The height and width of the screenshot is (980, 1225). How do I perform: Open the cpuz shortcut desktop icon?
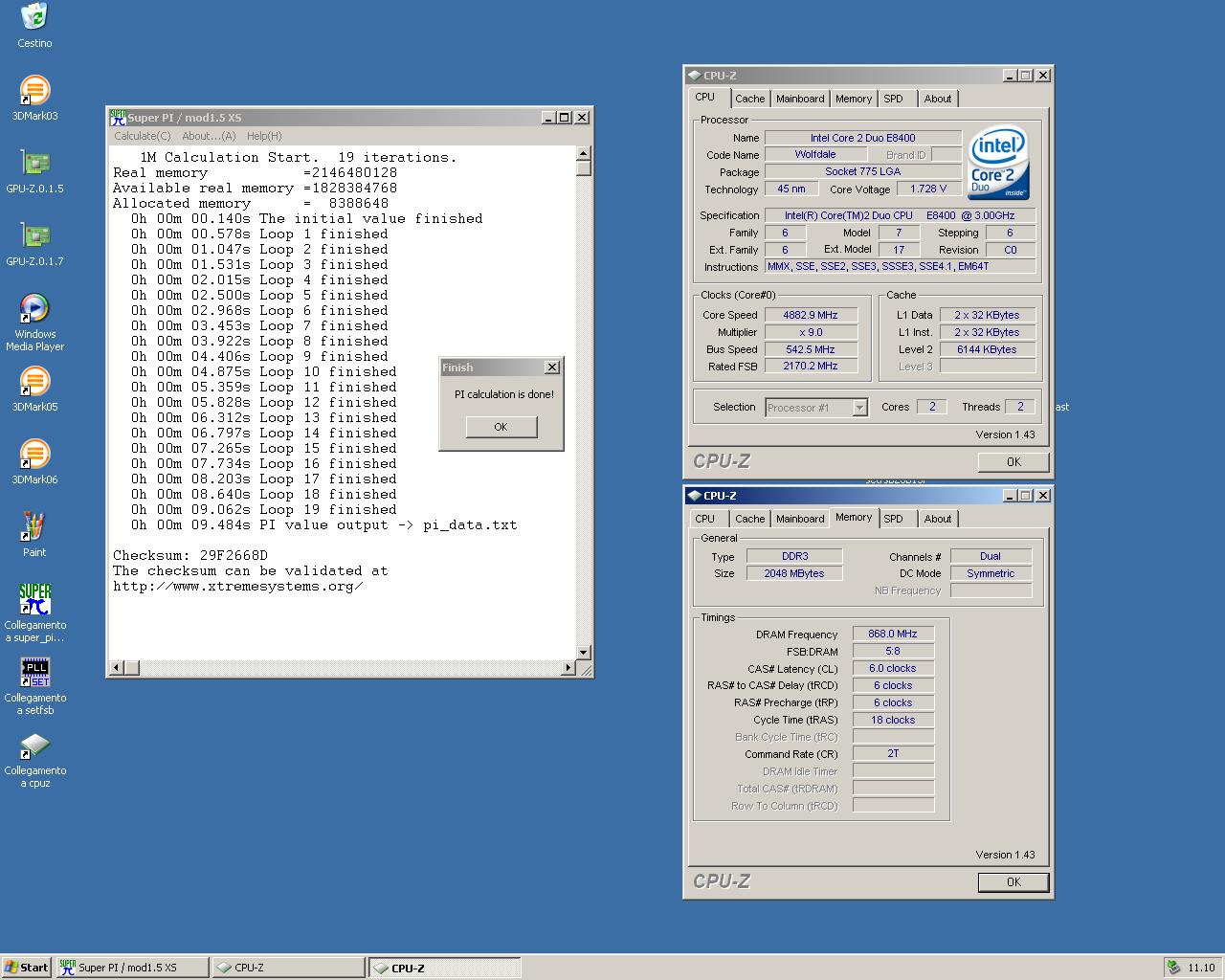pyautogui.click(x=34, y=745)
